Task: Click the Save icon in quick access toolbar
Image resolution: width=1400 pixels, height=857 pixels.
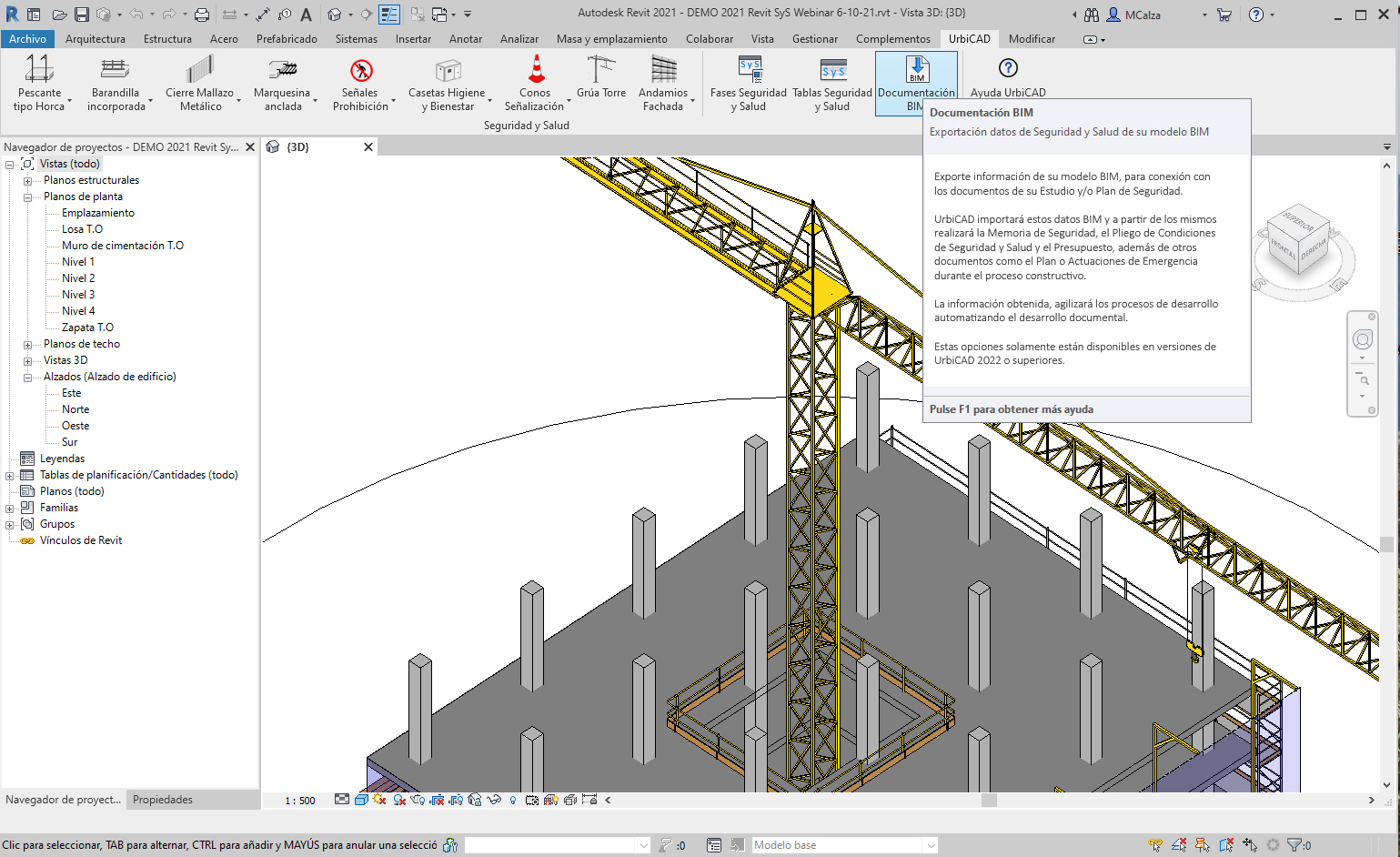Action: pyautogui.click(x=82, y=15)
